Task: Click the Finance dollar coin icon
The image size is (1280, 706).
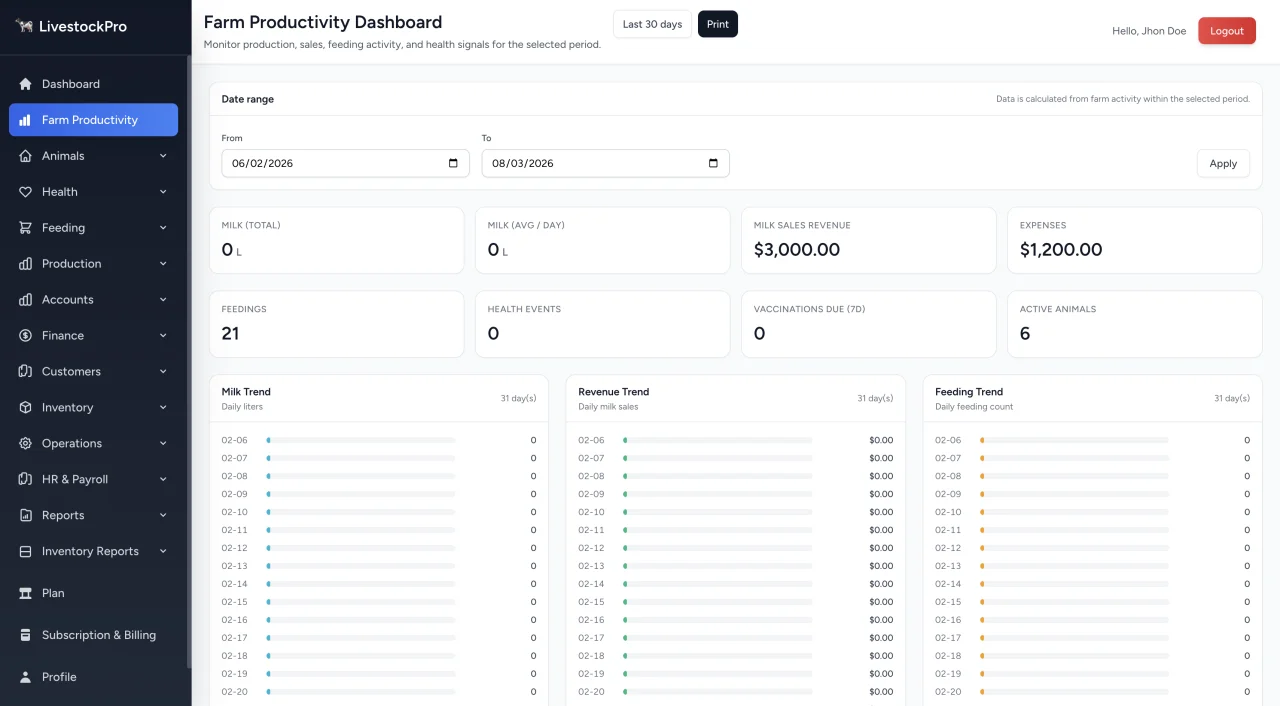Action: (25, 336)
